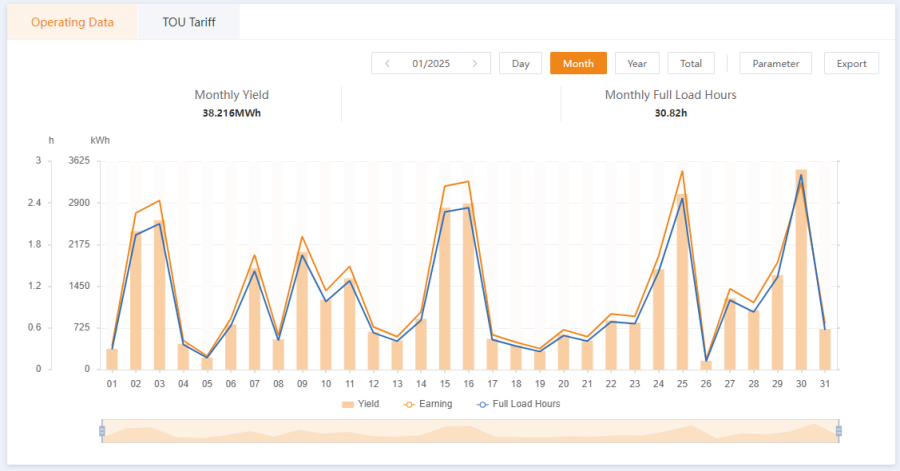Select the Operating Data tab
This screenshot has width=900, height=471.
pyautogui.click(x=72, y=22)
